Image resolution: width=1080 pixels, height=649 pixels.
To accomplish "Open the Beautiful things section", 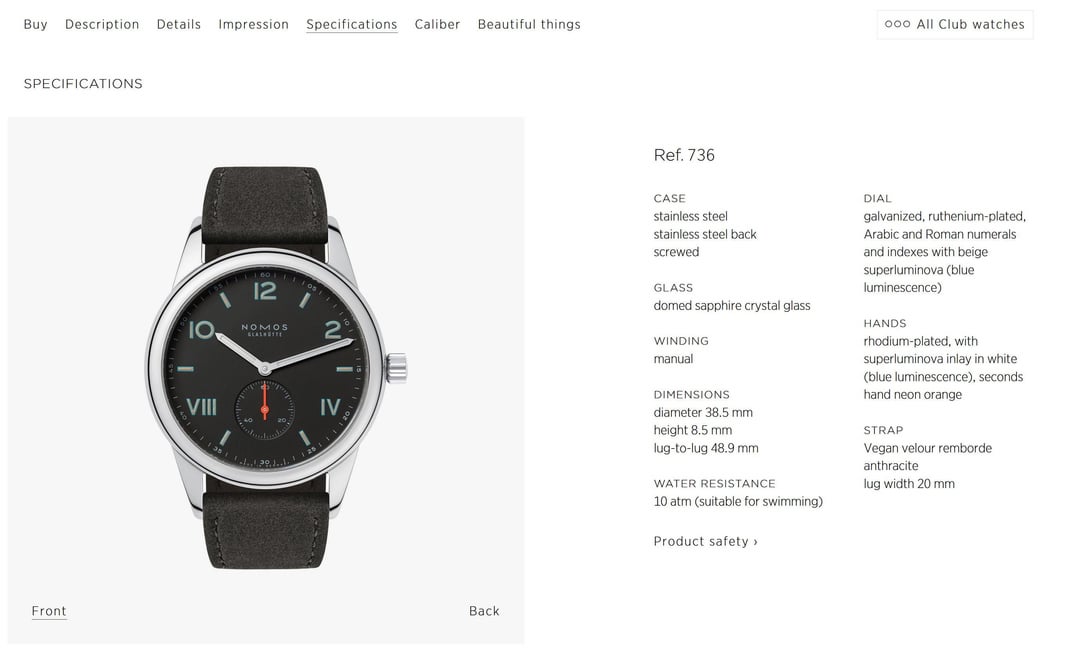I will 529,24.
